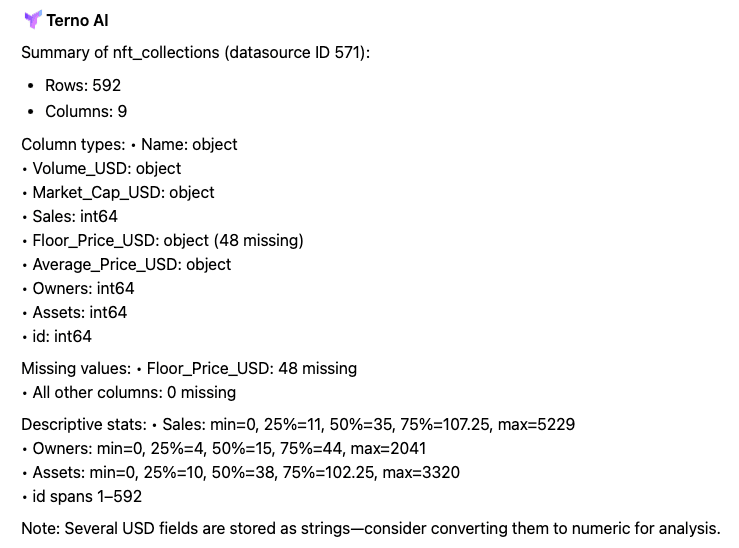Click the nft_collections summary heading line
The width and height of the screenshot is (739, 548).
coord(195,52)
